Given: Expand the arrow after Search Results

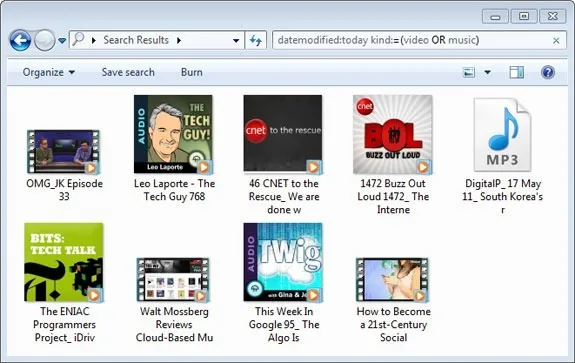Looking at the screenshot, I should tap(179, 40).
